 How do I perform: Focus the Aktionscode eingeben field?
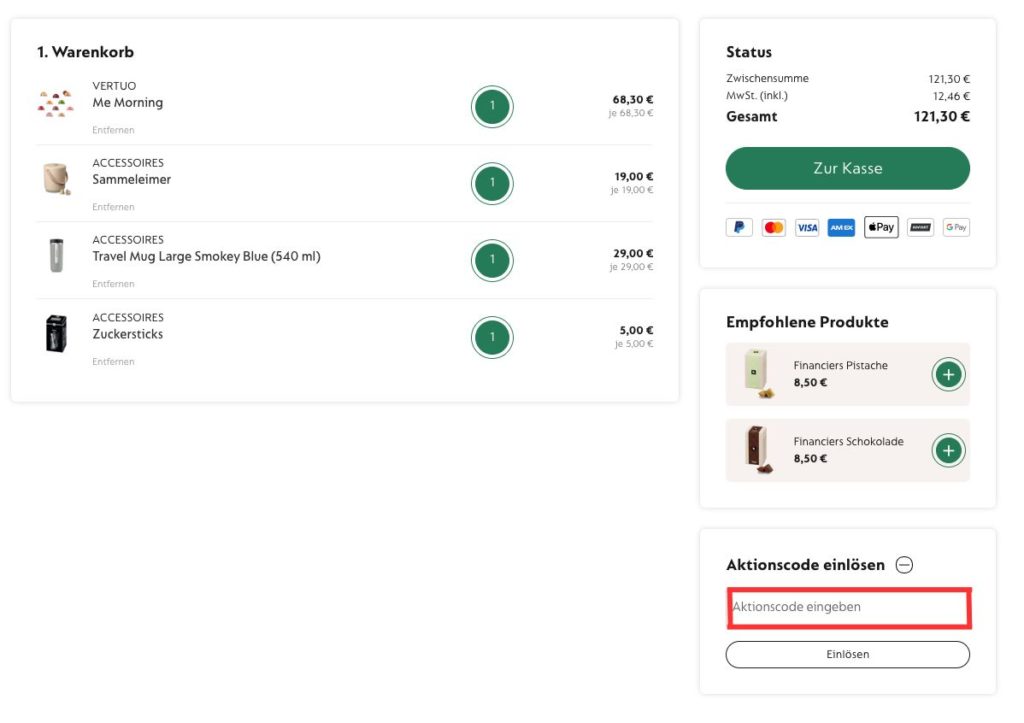(x=849, y=607)
